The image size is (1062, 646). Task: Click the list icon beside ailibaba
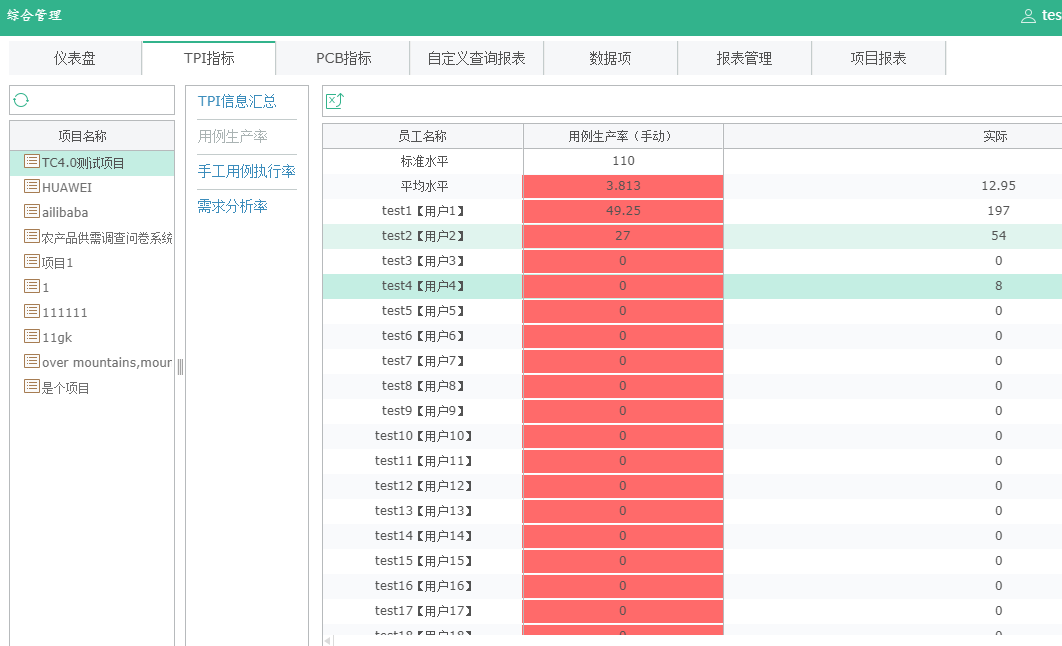tap(32, 211)
